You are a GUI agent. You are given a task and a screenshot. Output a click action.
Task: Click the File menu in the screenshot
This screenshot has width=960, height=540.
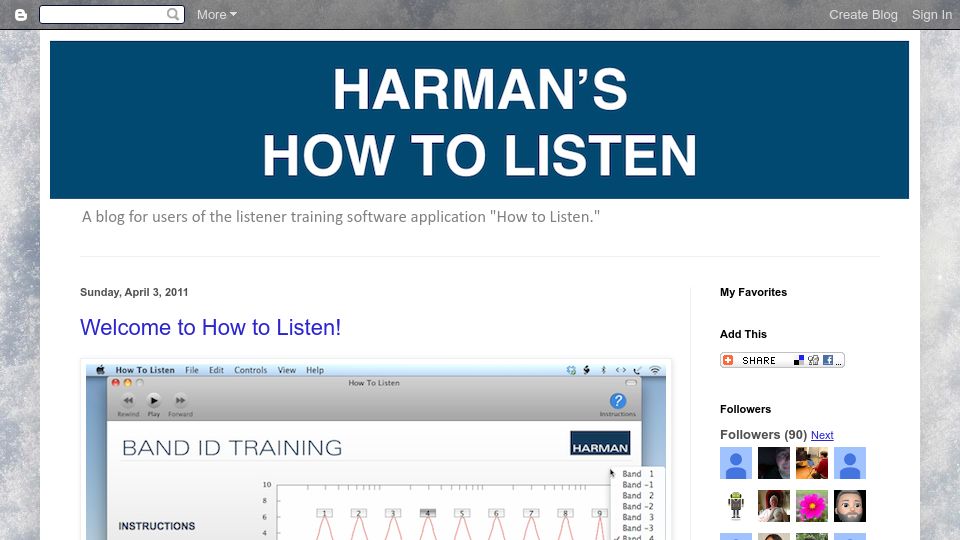pyautogui.click(x=192, y=370)
